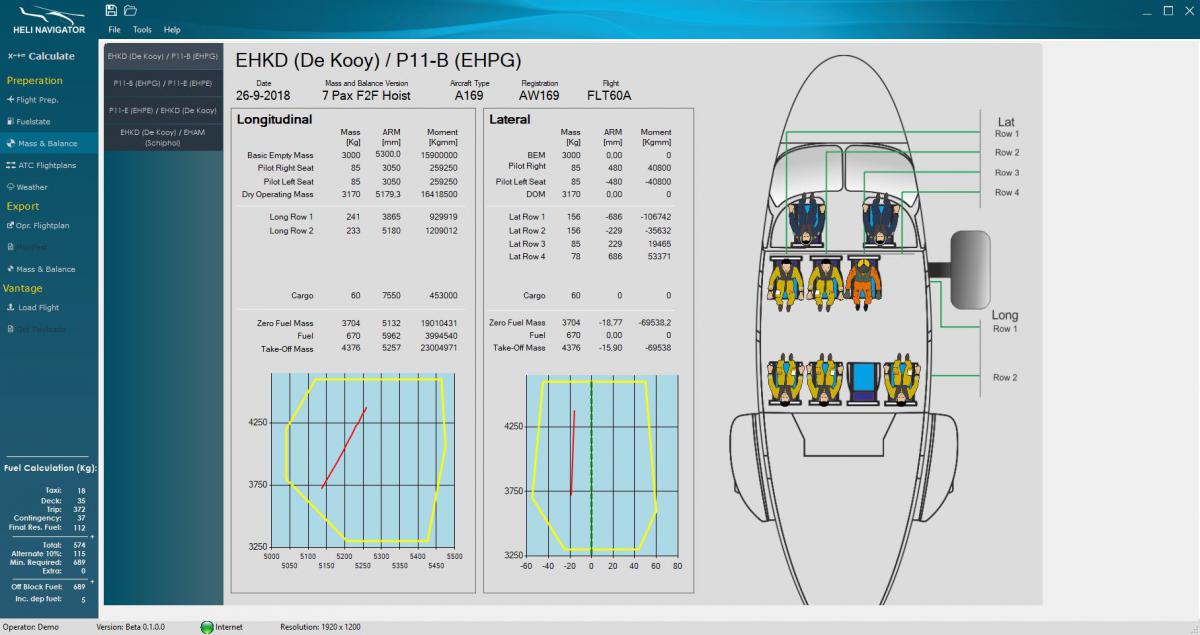
Task: Click the flight number FLT60A
Action: (610, 96)
